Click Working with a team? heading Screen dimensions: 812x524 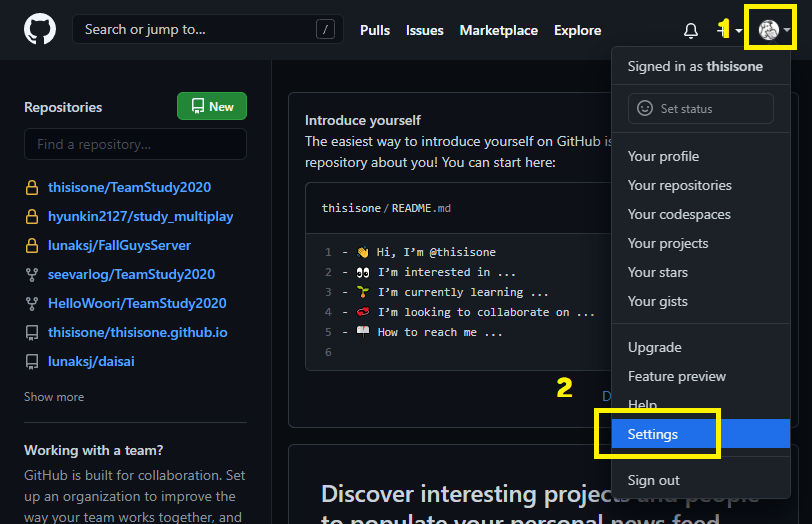[x=94, y=450]
